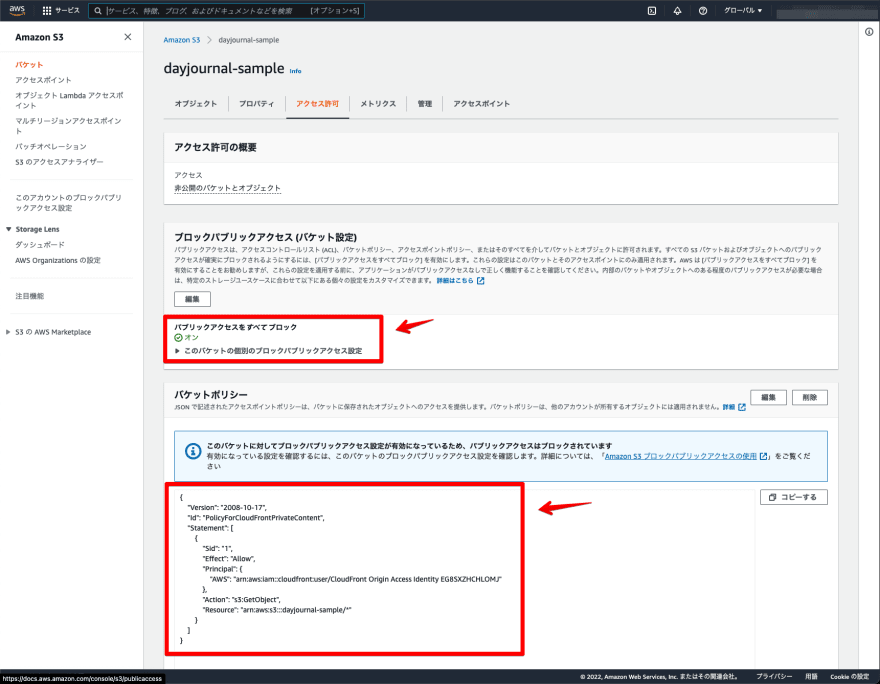Expand このバケットの個別のブロックパブリックアクセス設定

[x=268, y=351]
